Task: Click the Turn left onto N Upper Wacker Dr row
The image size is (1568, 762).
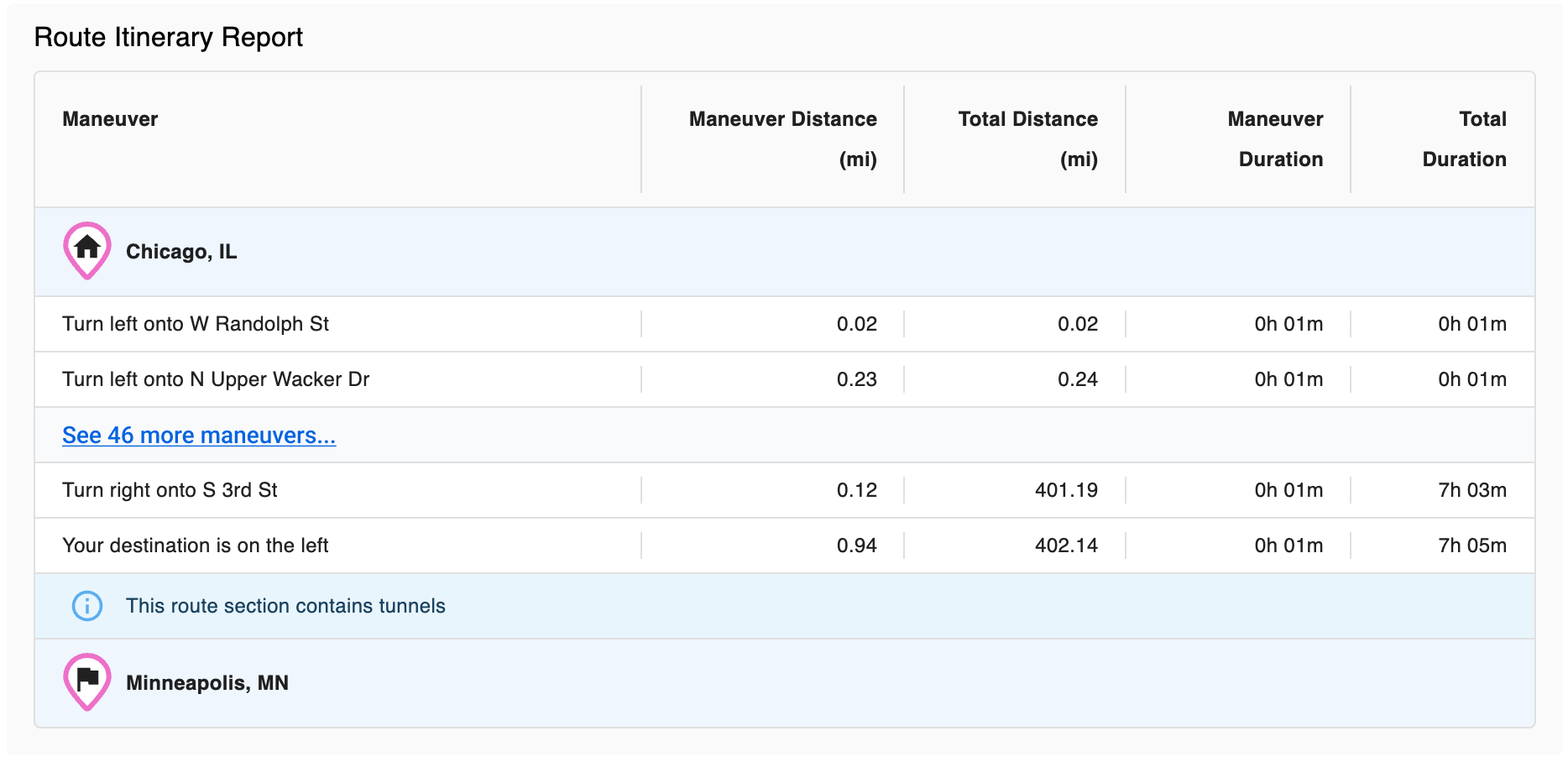Action: [x=785, y=379]
